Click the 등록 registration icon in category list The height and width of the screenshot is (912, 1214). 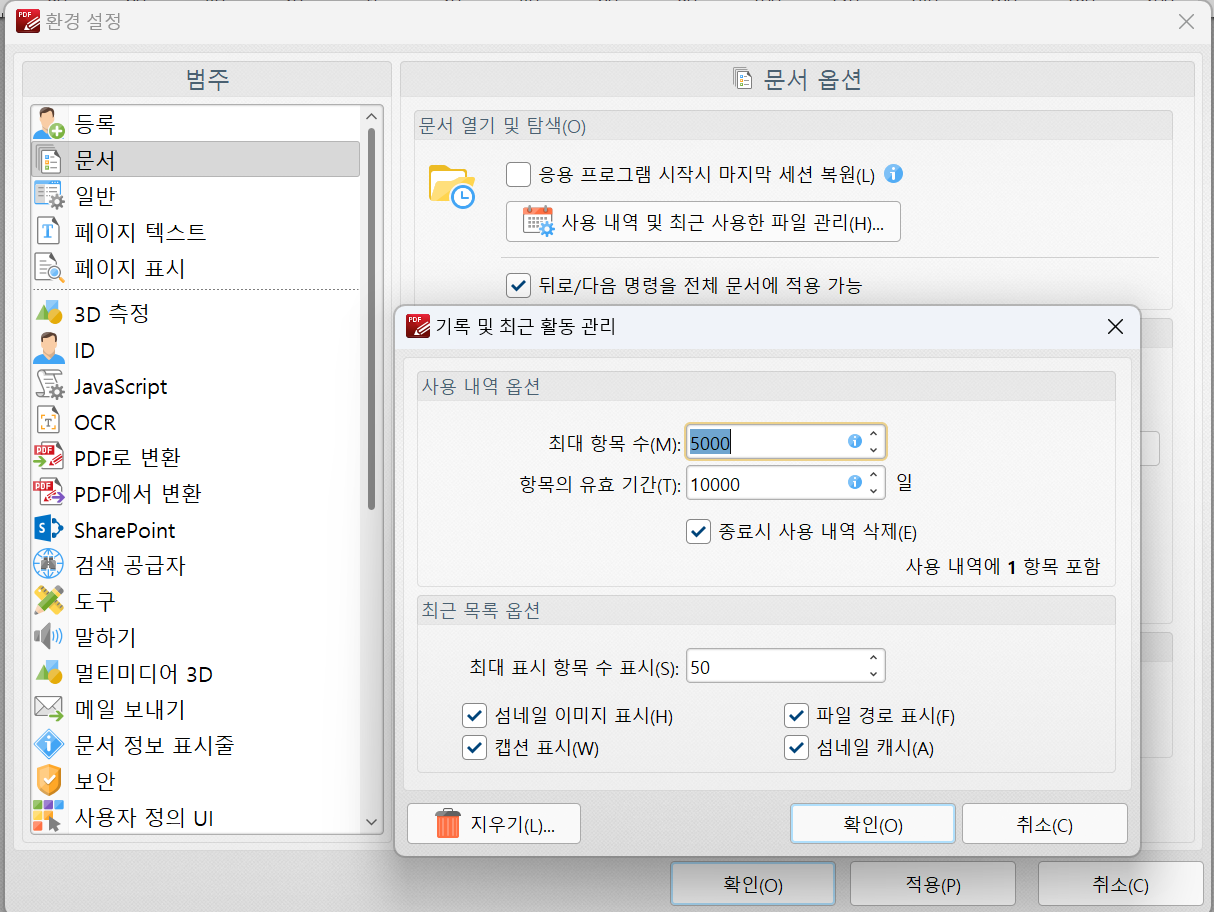(x=49, y=124)
